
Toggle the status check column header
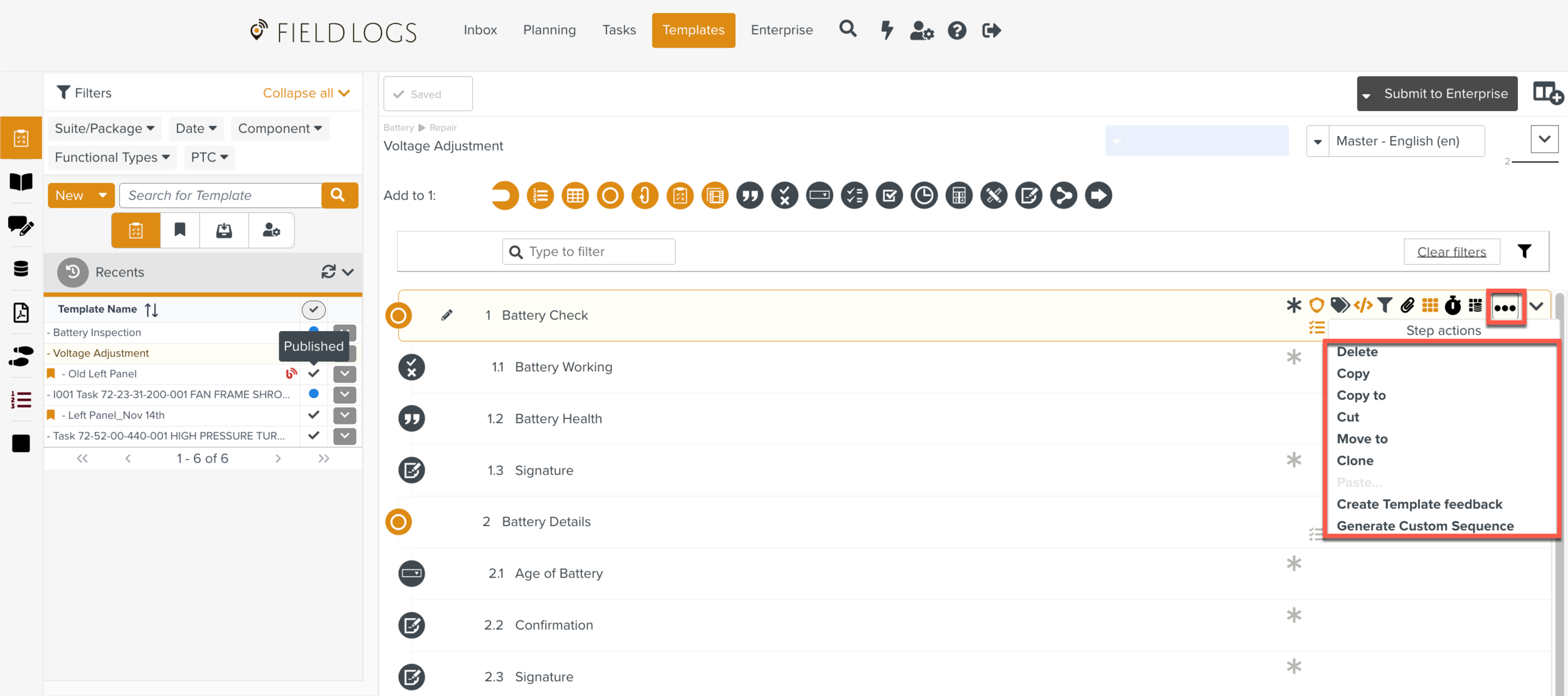click(314, 309)
